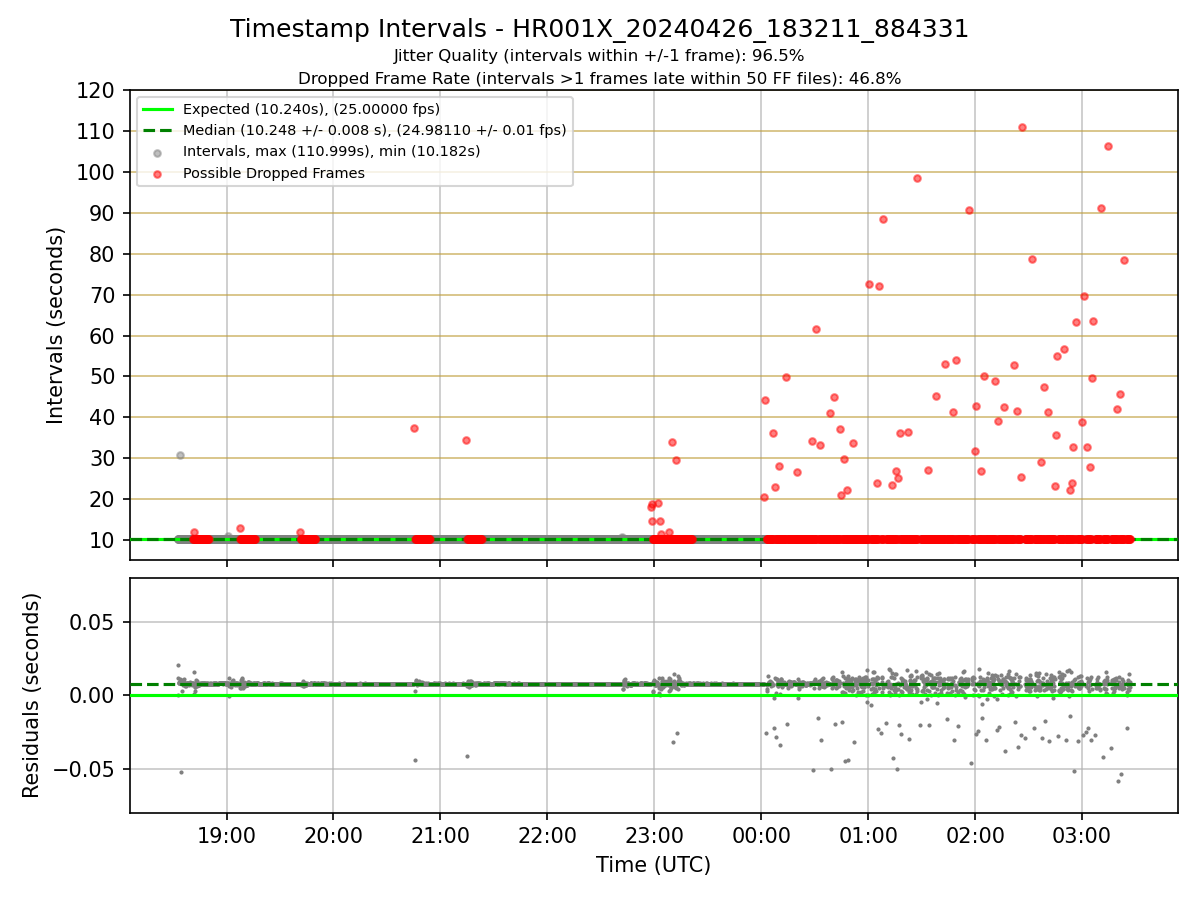This screenshot has width=1200, height=900.
Task: Click the "01:00" time tick label
Action: pos(868,834)
